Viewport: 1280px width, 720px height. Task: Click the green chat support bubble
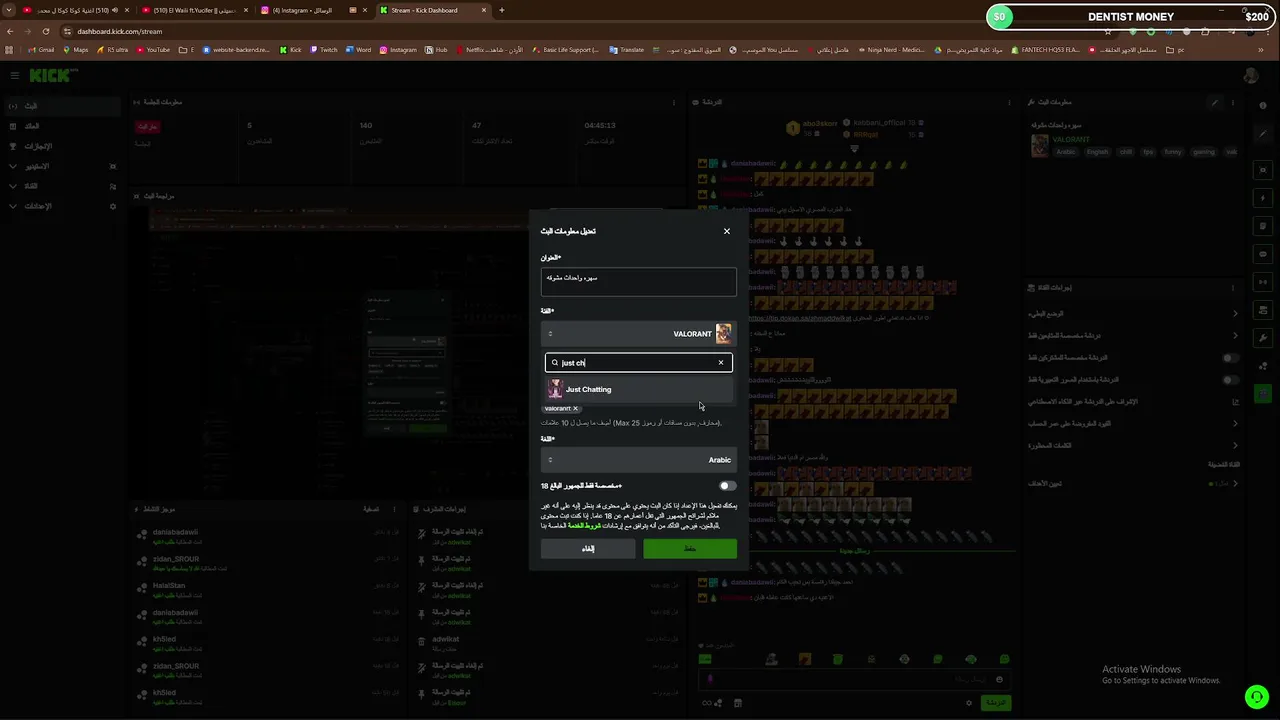[1256, 696]
